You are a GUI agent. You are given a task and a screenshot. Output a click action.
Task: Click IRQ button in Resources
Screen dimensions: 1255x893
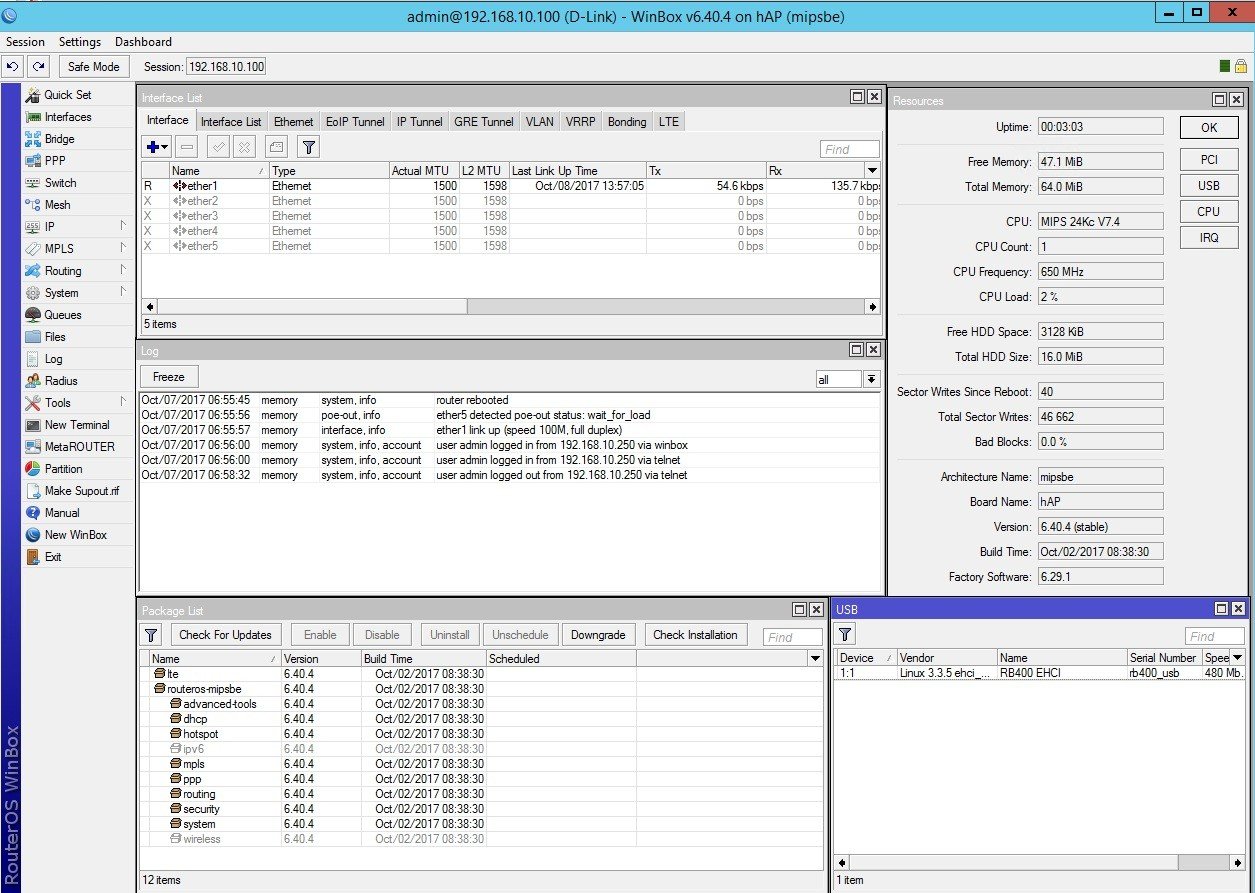(x=1209, y=238)
